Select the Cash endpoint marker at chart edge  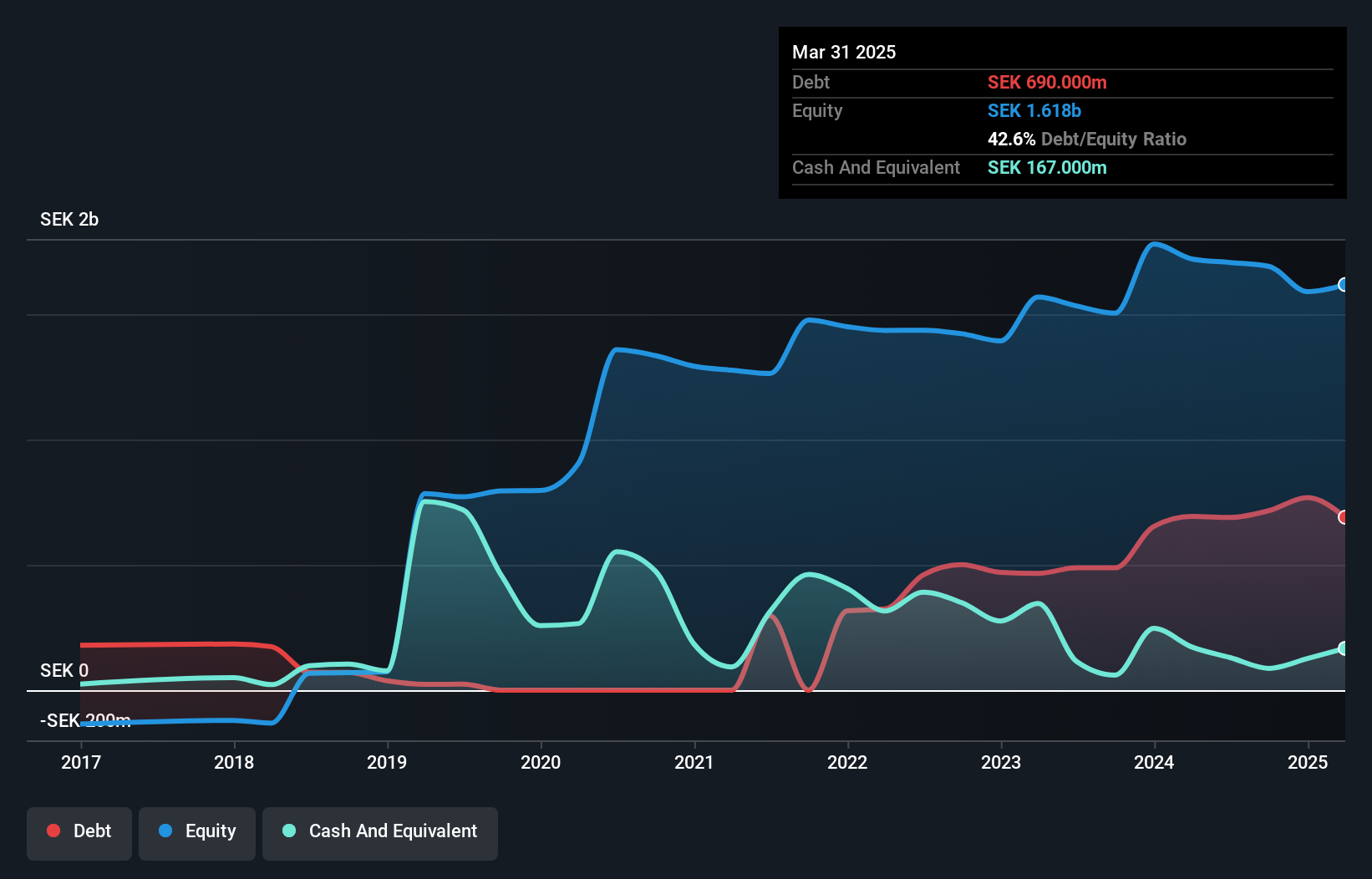coord(1344,648)
